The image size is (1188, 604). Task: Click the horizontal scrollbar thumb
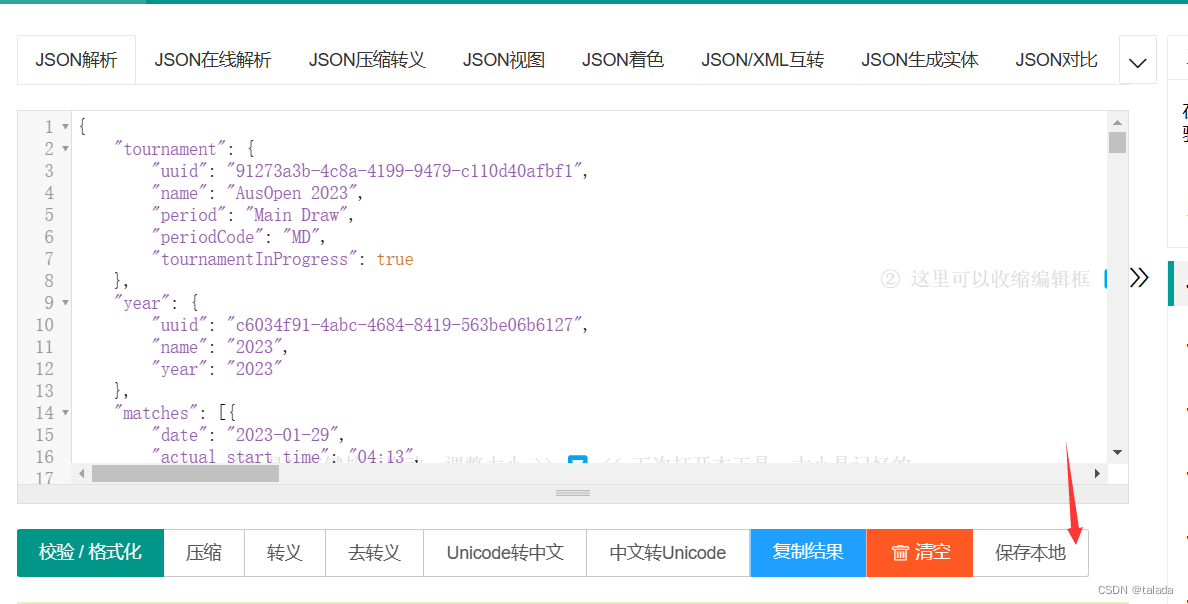(186, 474)
